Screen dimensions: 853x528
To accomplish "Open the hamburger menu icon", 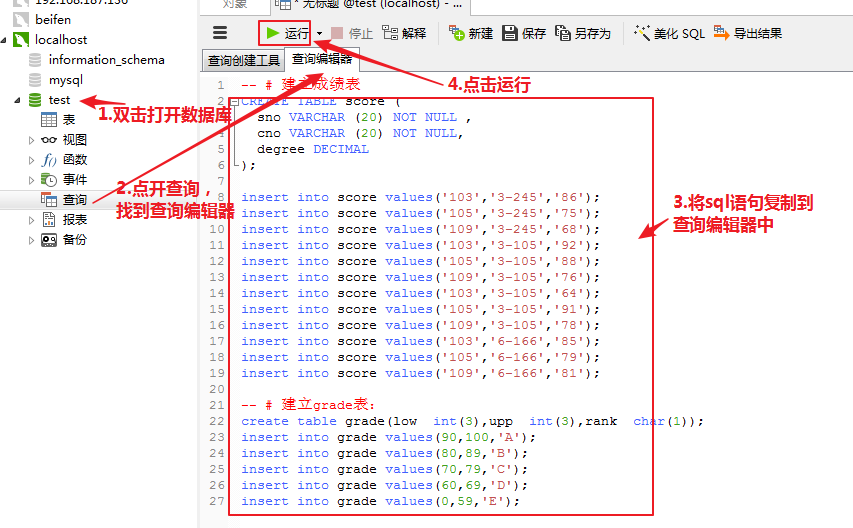I will click(220, 33).
